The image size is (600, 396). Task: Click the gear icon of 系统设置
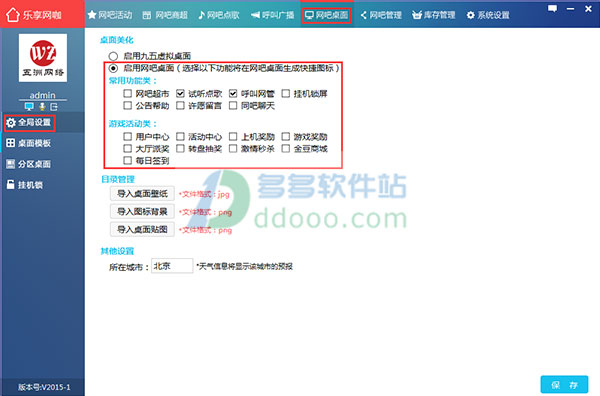coord(471,15)
